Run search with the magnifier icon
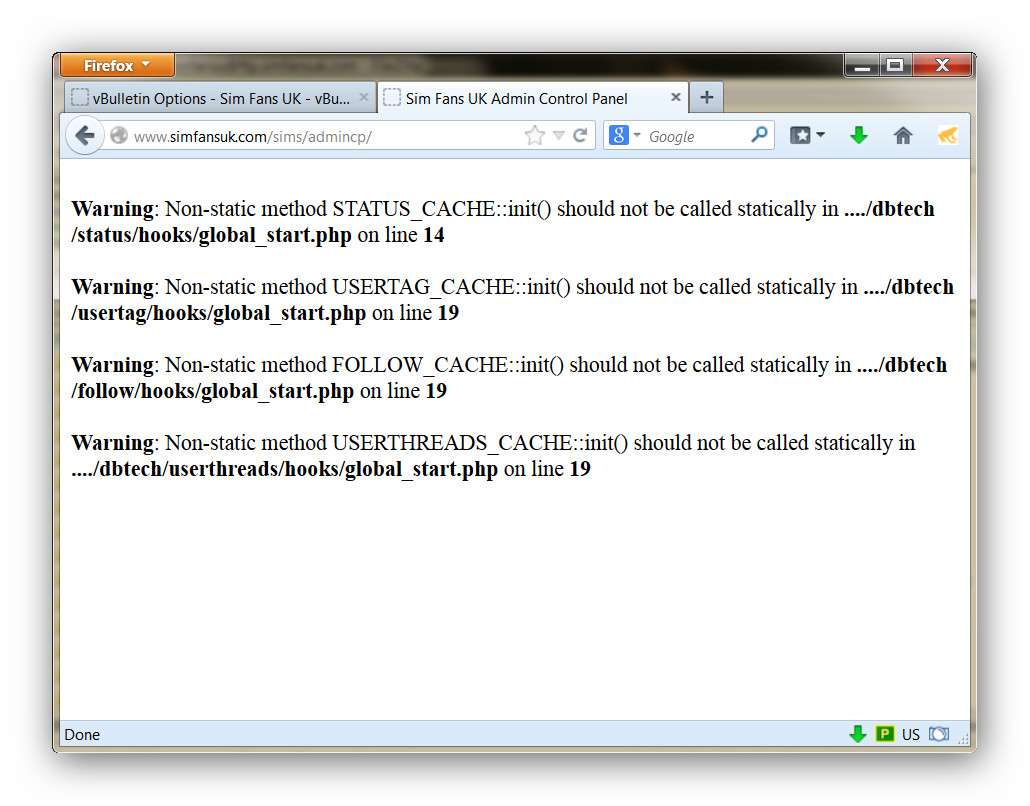 (x=759, y=135)
